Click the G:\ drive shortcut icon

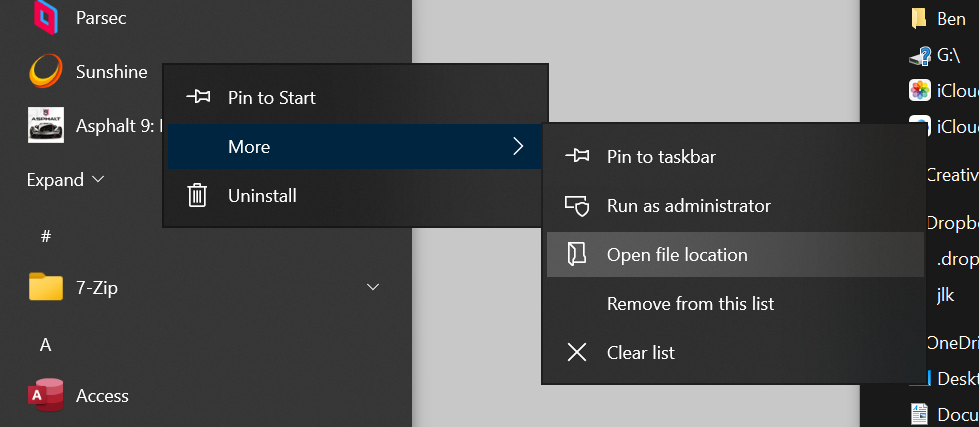point(919,56)
